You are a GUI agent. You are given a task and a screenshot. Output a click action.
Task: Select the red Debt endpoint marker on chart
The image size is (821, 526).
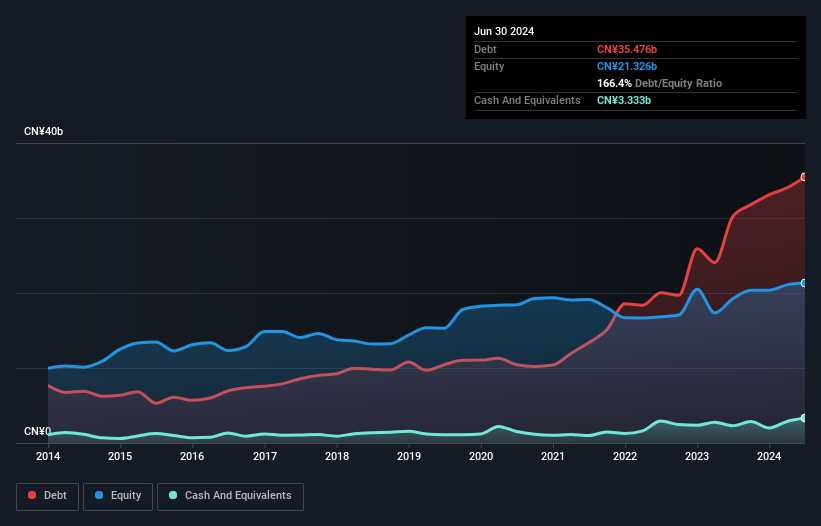(x=804, y=177)
